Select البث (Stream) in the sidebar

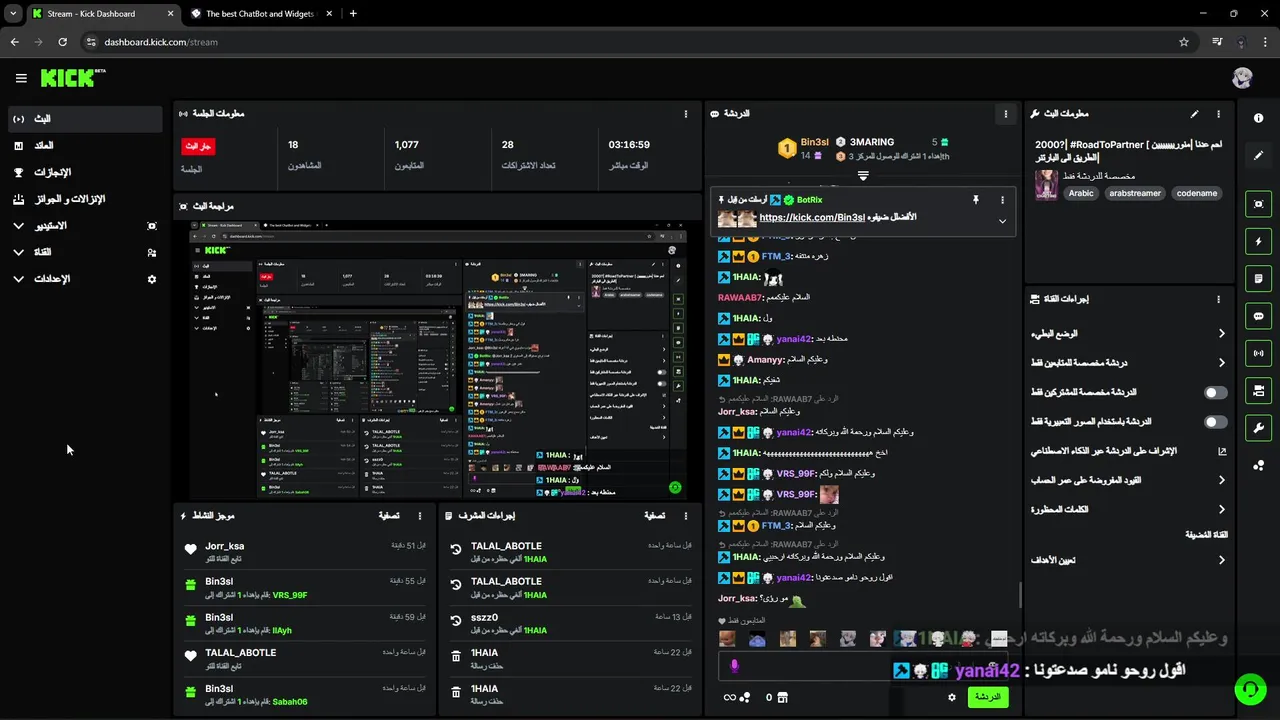click(x=84, y=119)
